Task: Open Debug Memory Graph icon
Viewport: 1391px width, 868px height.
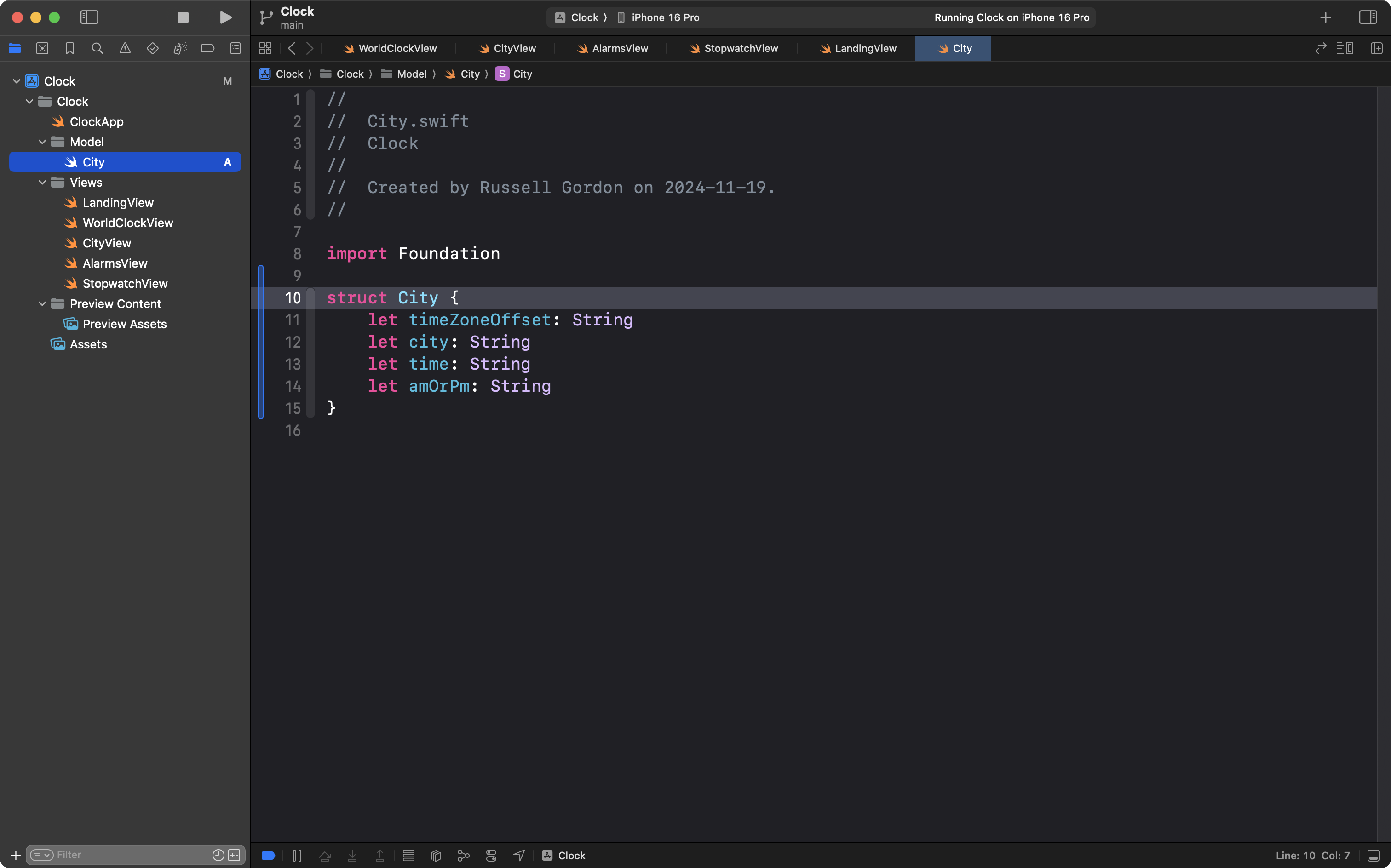Action: point(464,856)
